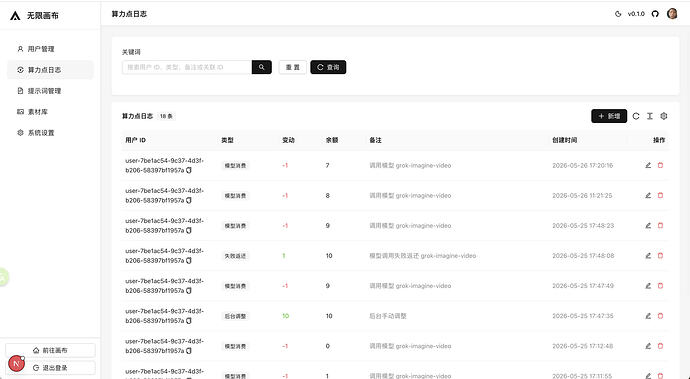
Task: Click the 失败返还 type tag
Action: [x=235, y=256]
